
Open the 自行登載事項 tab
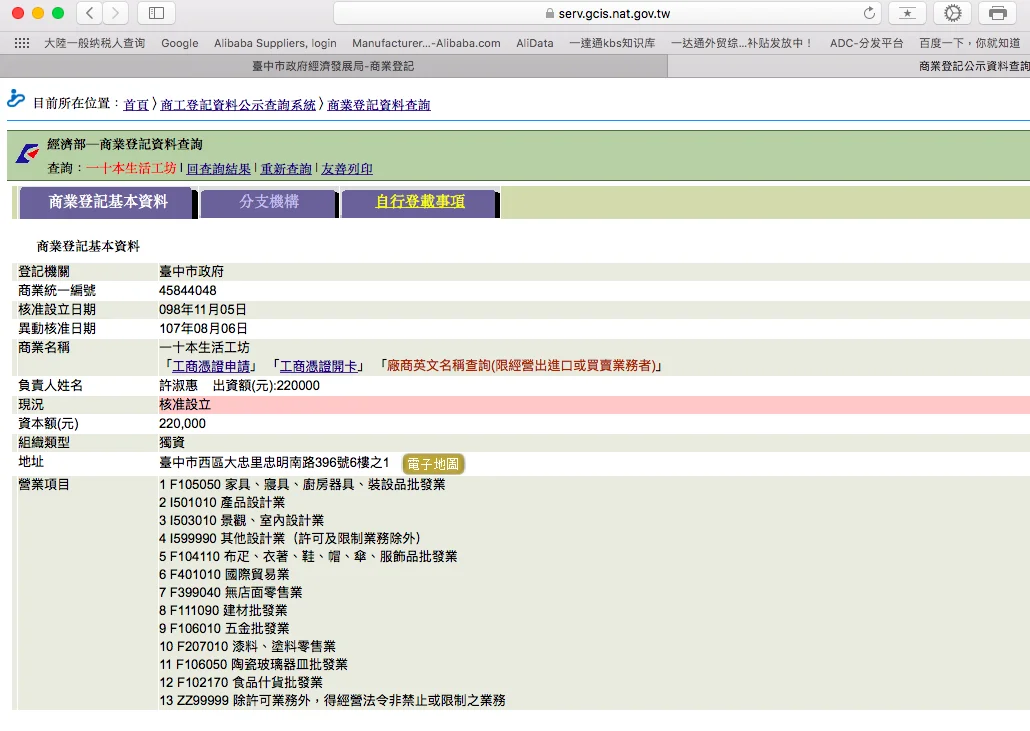coord(420,202)
